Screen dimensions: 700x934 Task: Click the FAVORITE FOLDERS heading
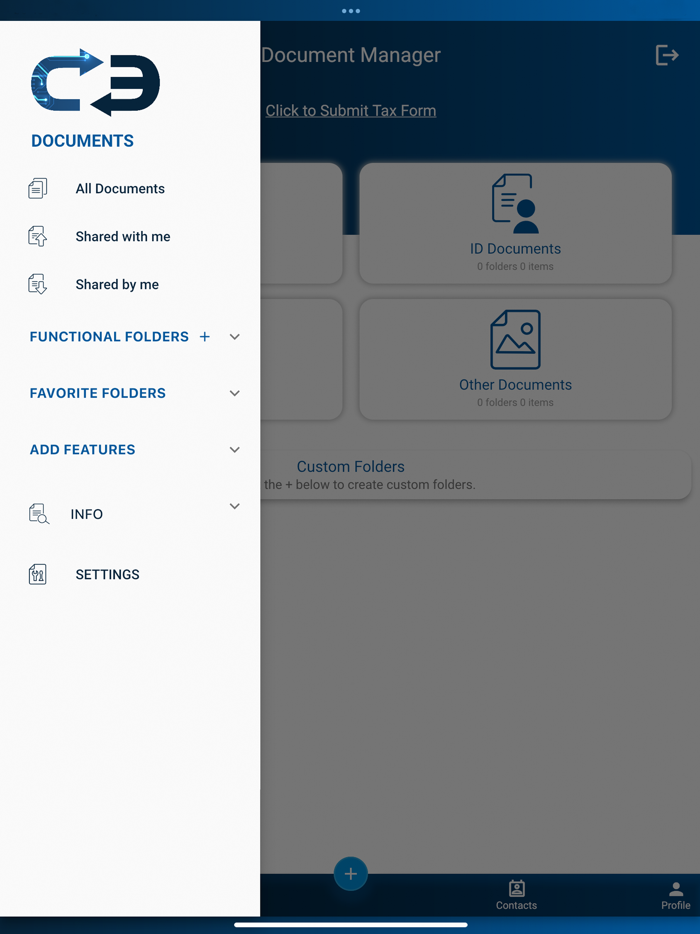point(98,393)
